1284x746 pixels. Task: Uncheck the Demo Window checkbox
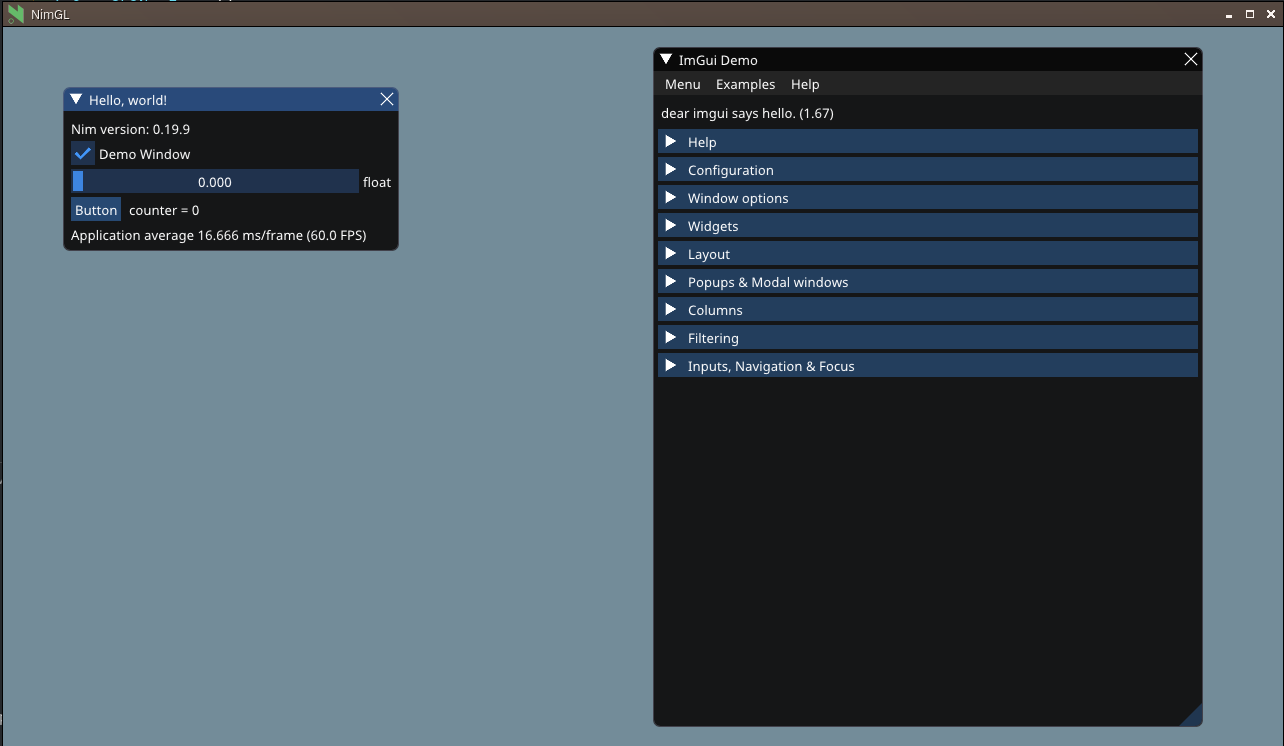coord(82,153)
